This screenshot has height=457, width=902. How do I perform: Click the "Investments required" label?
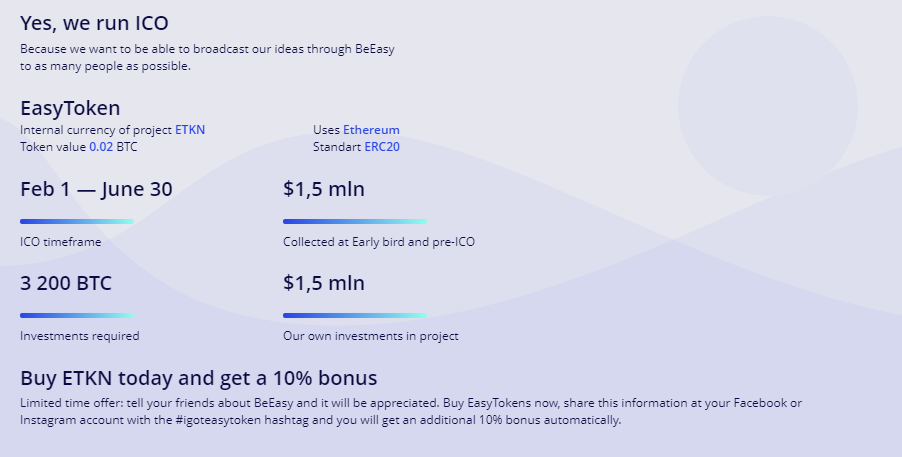click(80, 336)
